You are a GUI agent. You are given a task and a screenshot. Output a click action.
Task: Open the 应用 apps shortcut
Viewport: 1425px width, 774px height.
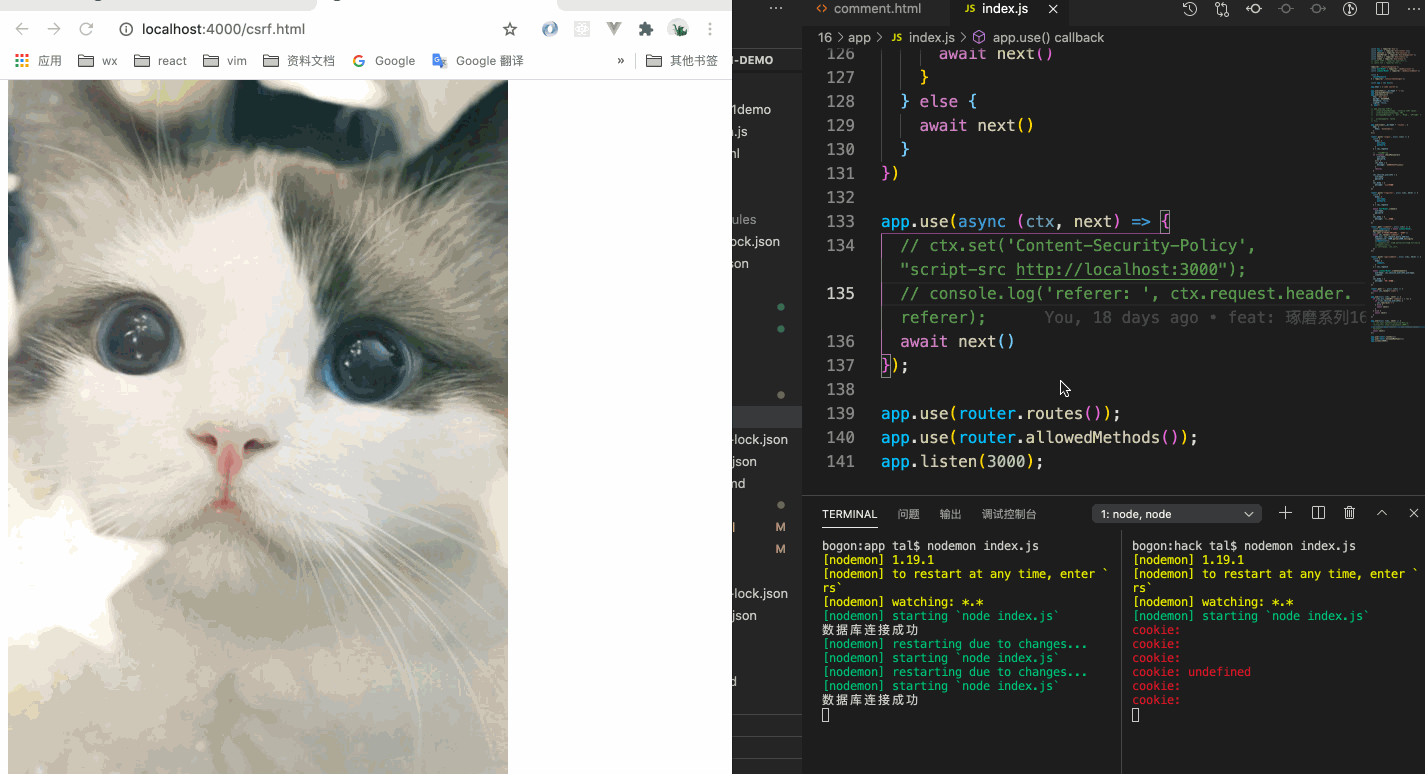point(38,61)
